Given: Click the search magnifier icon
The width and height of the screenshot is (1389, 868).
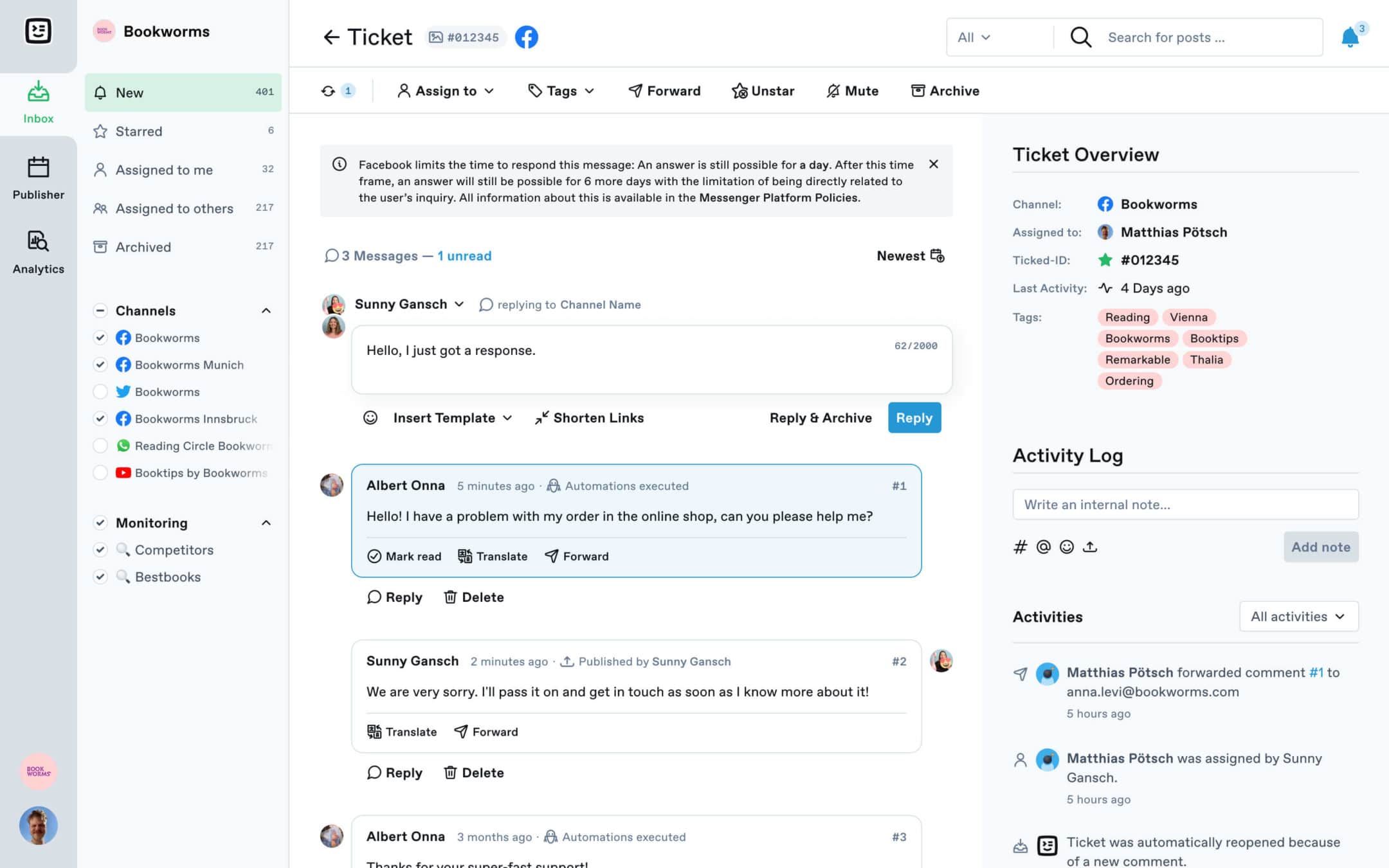Looking at the screenshot, I should pos(1080,37).
